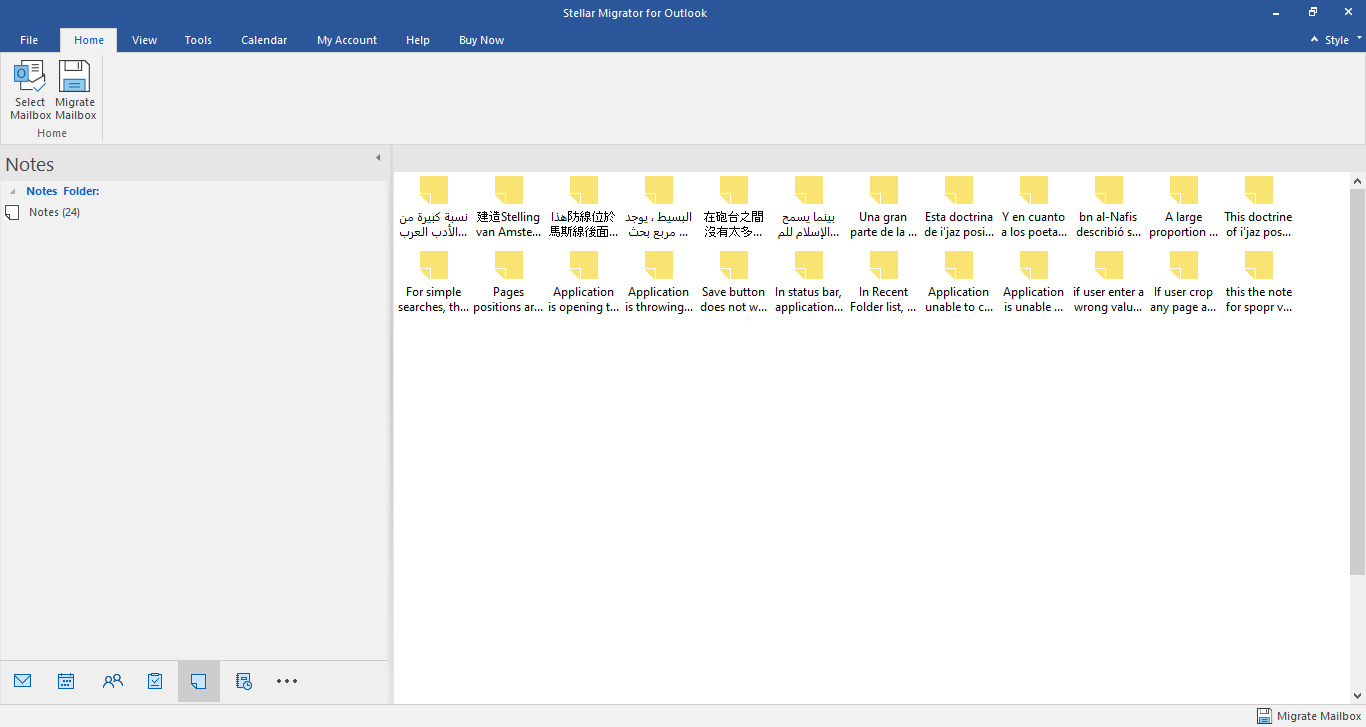
Task: Open note 'Una gran parte de la'
Action: (883, 208)
